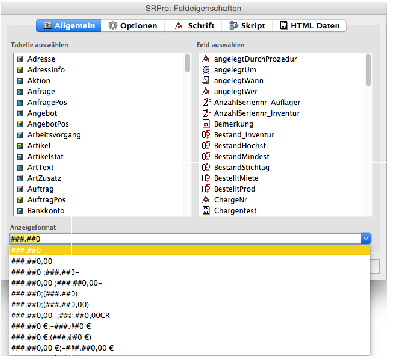The height and width of the screenshot is (362, 399).
Task: Go to the Skript tab
Action: [248, 26]
